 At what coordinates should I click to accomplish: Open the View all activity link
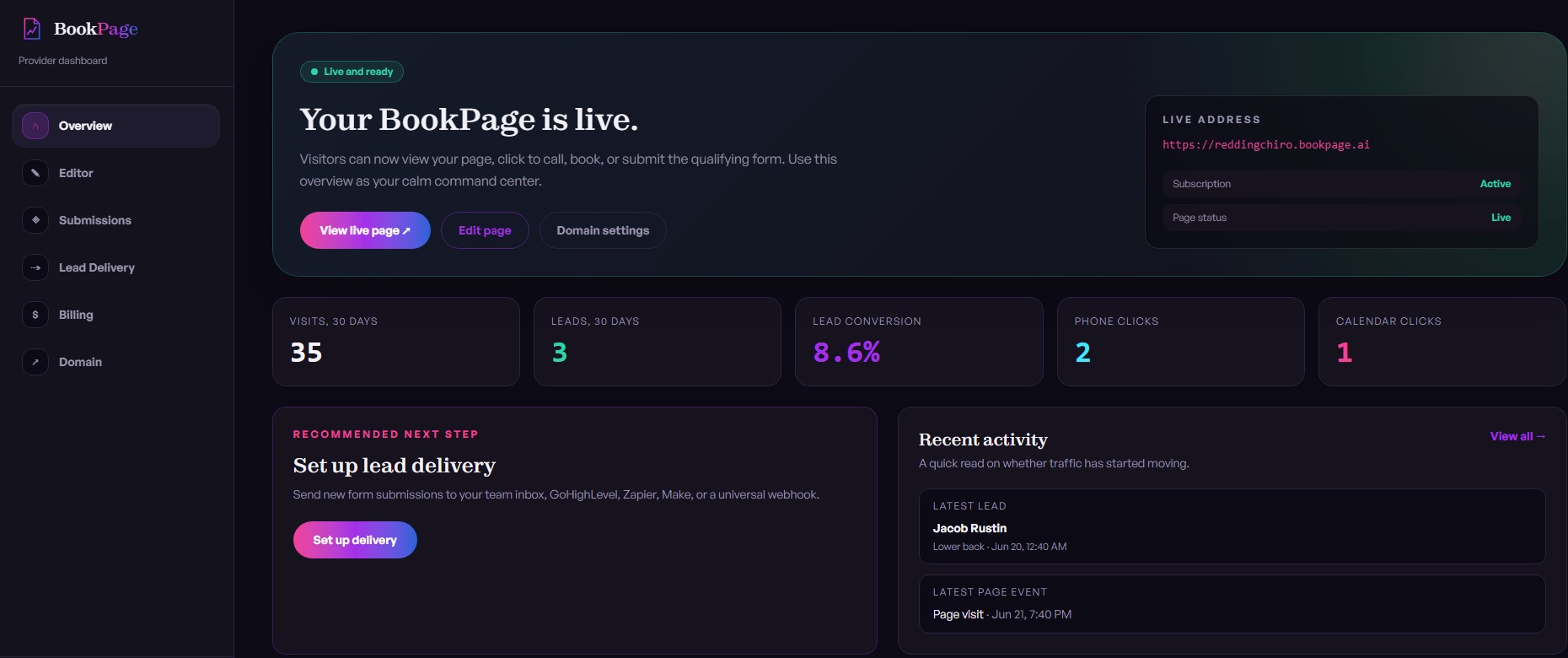coord(1517,436)
